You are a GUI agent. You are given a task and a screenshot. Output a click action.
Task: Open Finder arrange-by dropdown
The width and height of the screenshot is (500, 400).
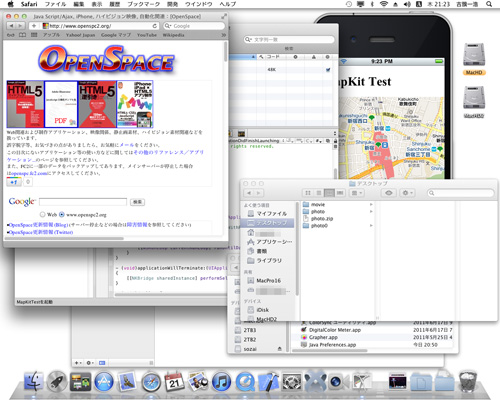(x=357, y=193)
